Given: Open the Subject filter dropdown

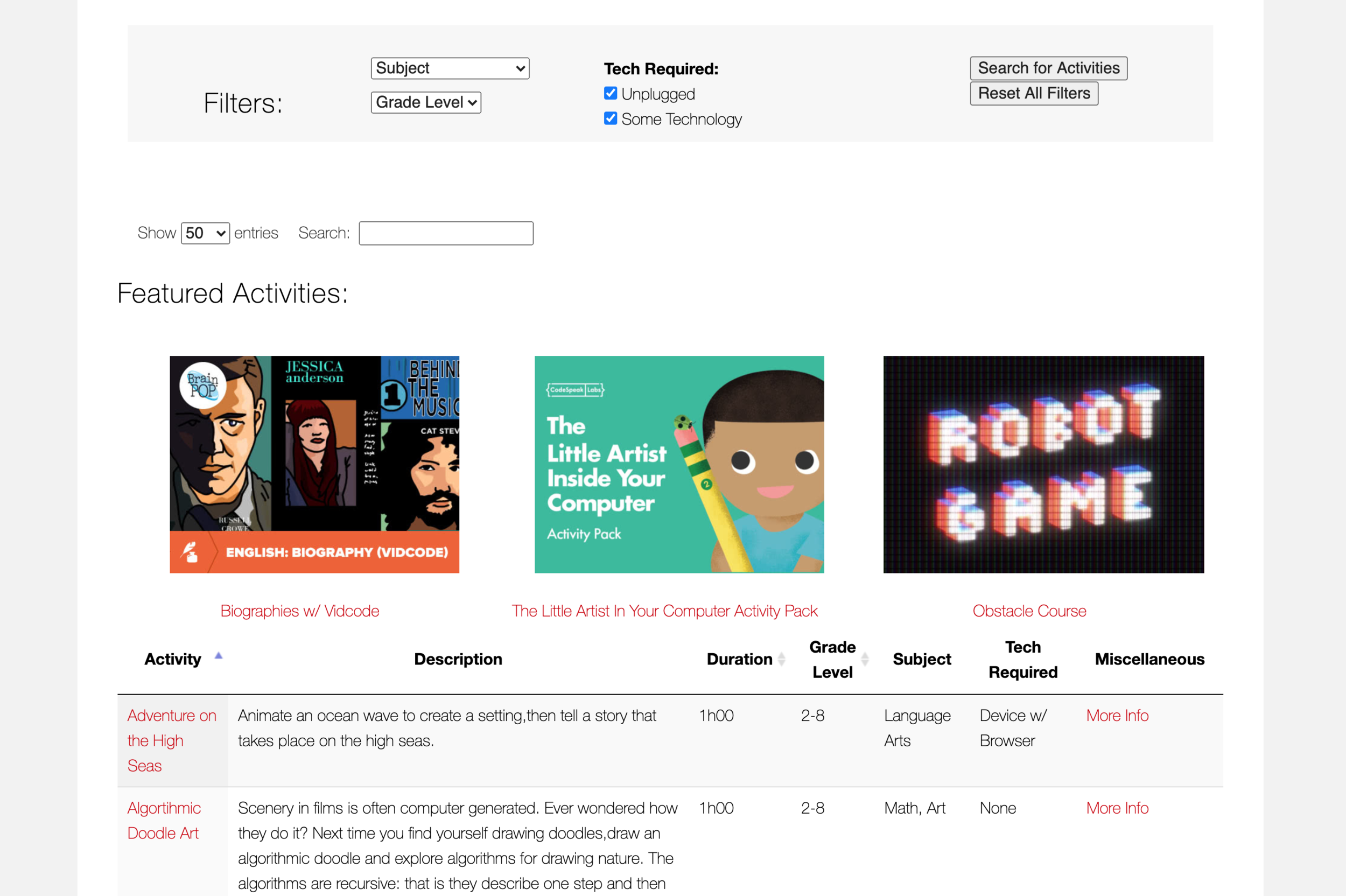Looking at the screenshot, I should (450, 68).
